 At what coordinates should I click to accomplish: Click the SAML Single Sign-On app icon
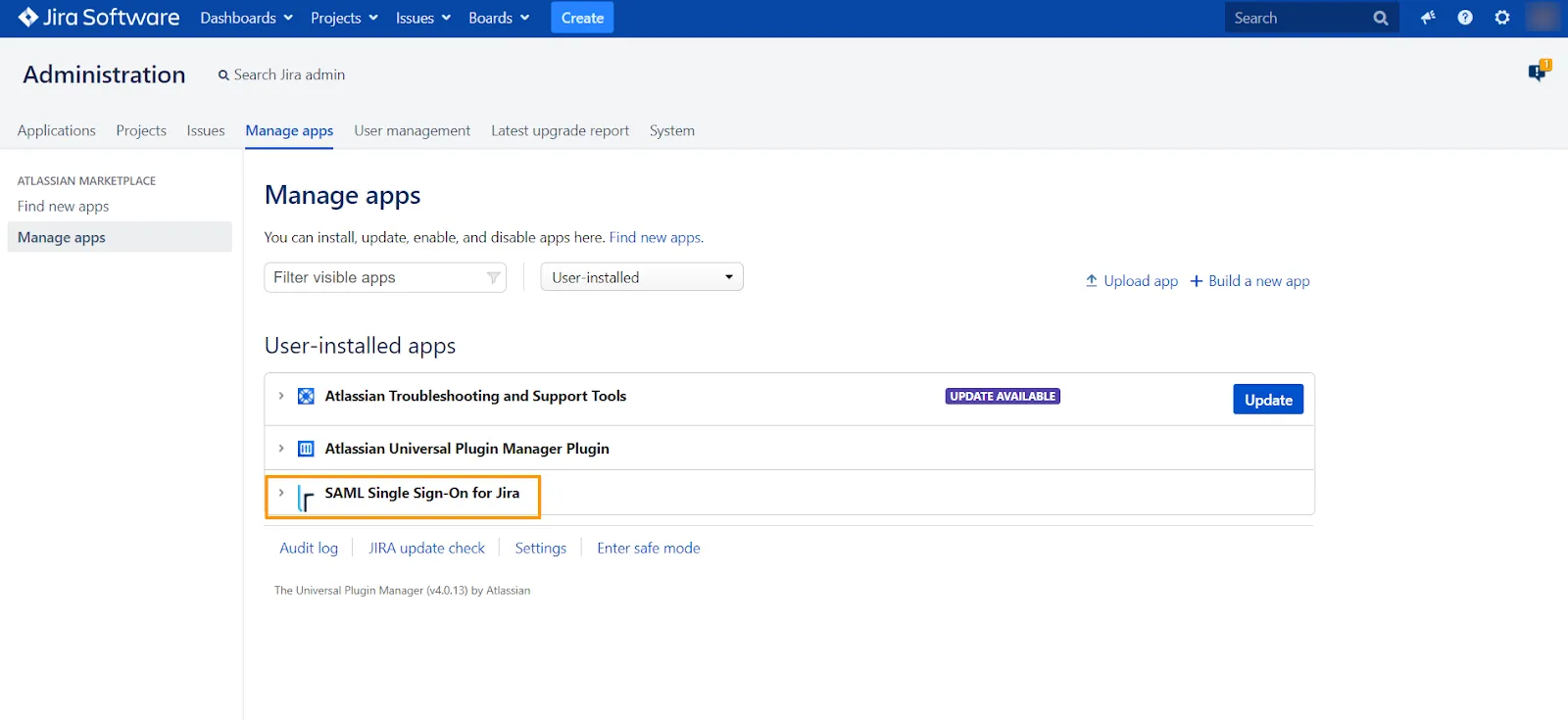click(306, 498)
